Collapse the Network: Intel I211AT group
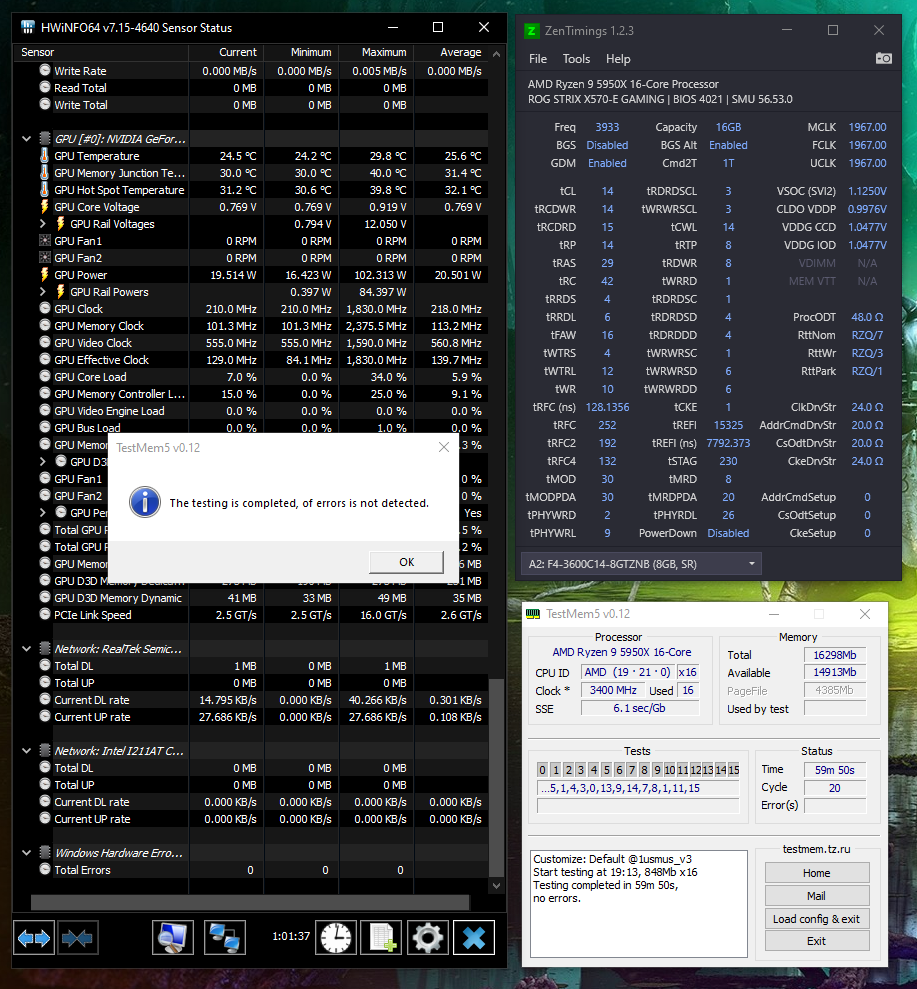 [x=26, y=751]
